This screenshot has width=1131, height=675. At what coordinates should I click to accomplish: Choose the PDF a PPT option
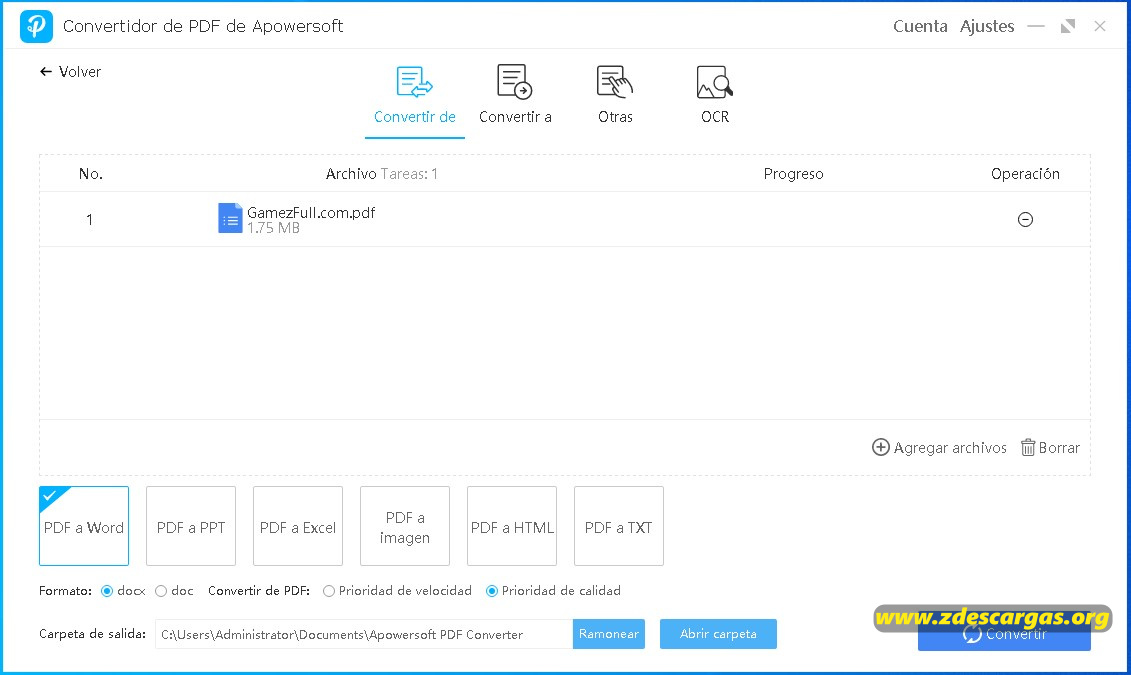pyautogui.click(x=191, y=526)
